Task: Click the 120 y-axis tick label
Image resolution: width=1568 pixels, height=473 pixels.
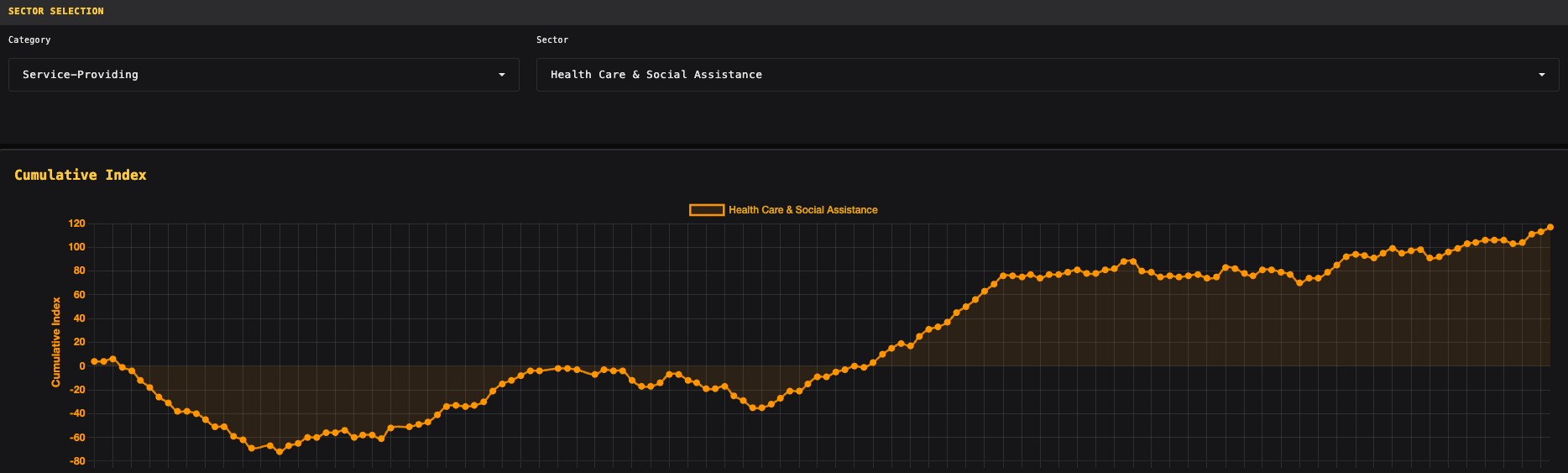Action: tap(76, 223)
